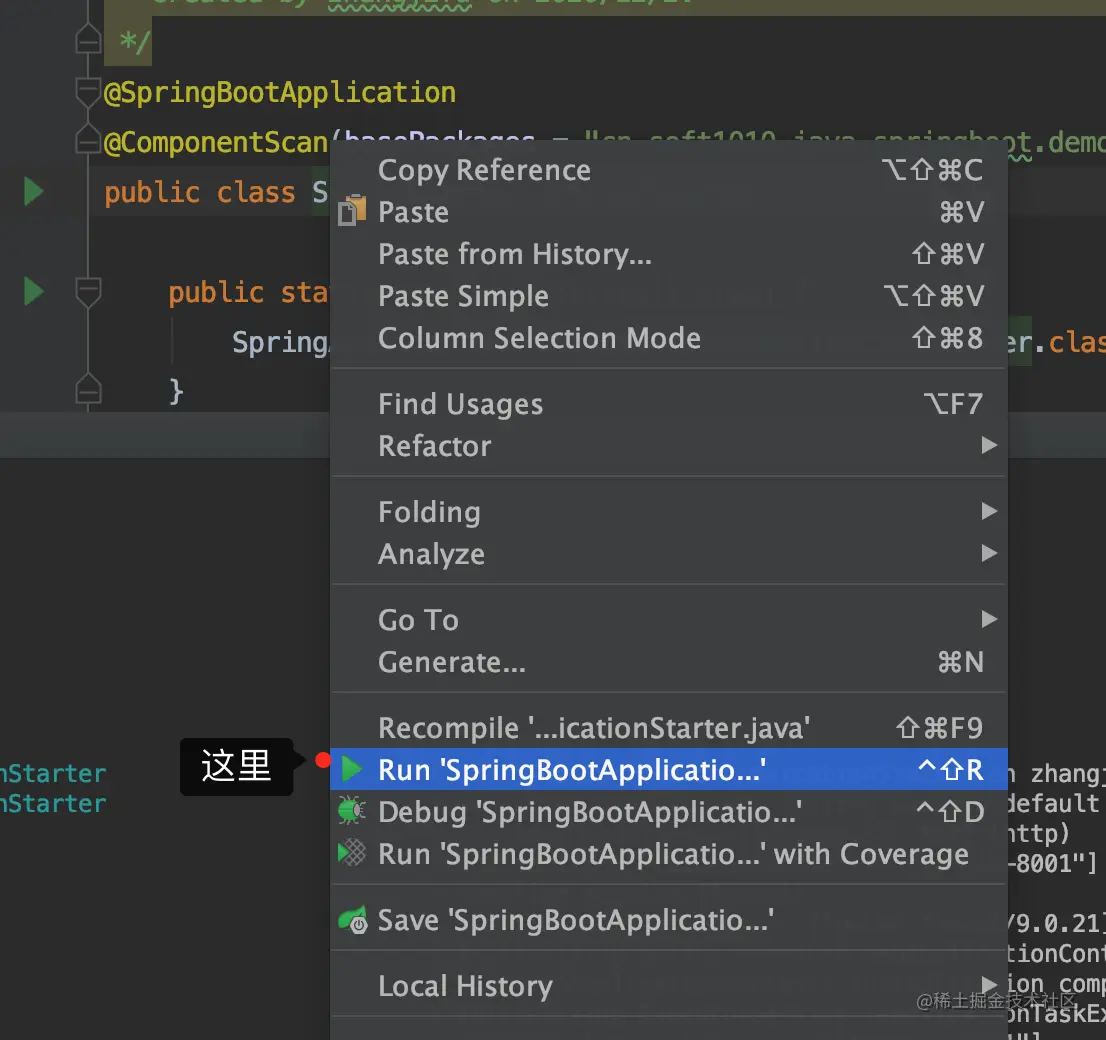Toggle the fold marker at @SpringBootApplication
The width and height of the screenshot is (1106, 1040).
click(89, 93)
